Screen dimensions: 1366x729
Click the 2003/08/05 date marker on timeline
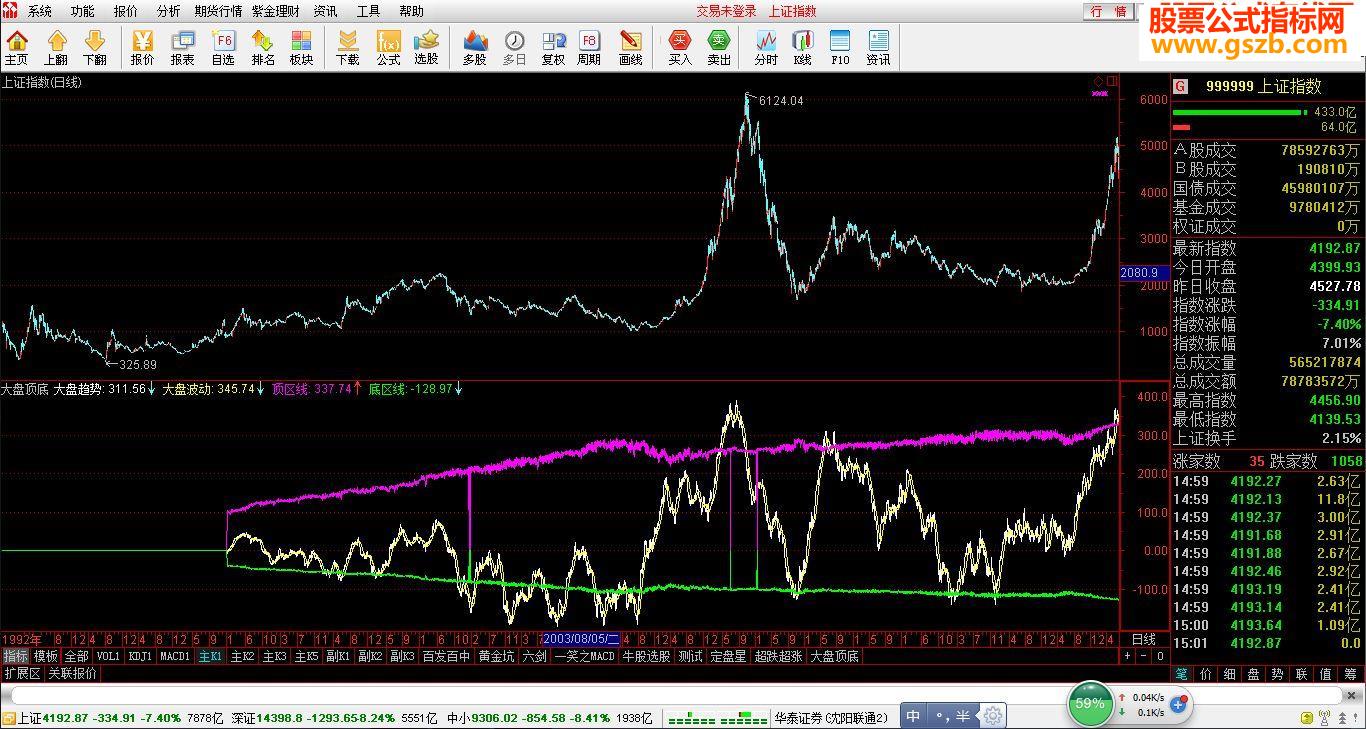581,639
